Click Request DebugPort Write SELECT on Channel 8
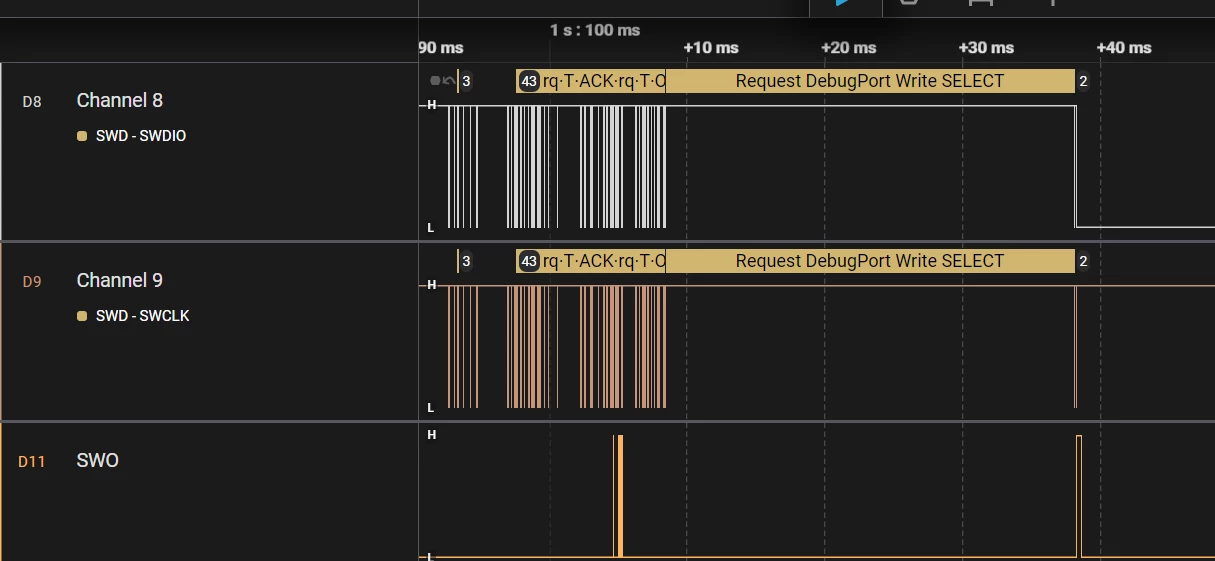The width and height of the screenshot is (1215, 561). 869,81
